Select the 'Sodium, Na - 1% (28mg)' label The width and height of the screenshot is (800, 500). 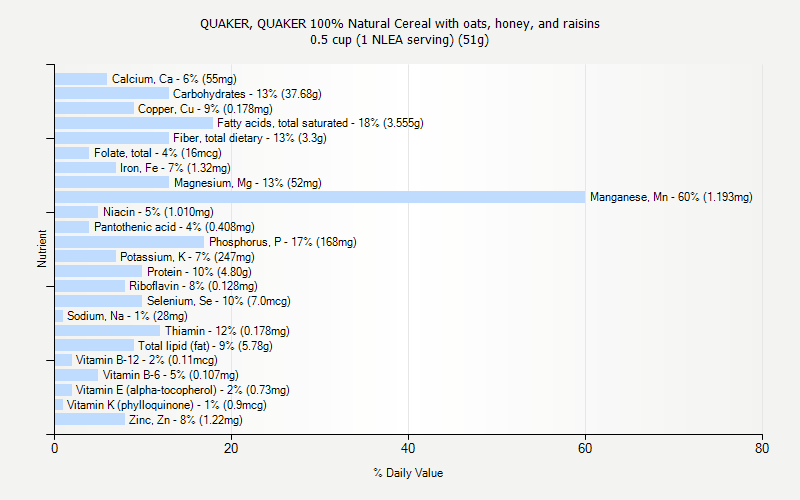(127, 316)
